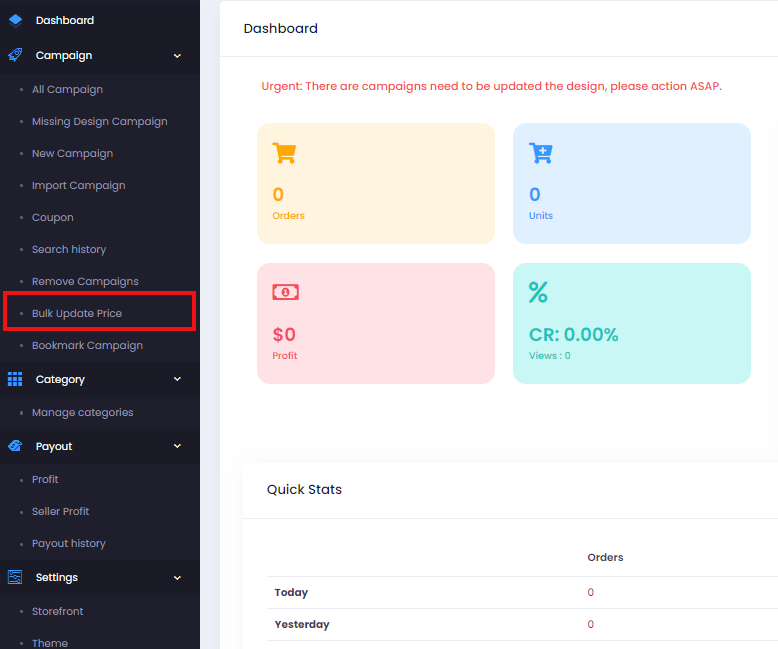Click the Campaign rocket icon

pos(15,55)
